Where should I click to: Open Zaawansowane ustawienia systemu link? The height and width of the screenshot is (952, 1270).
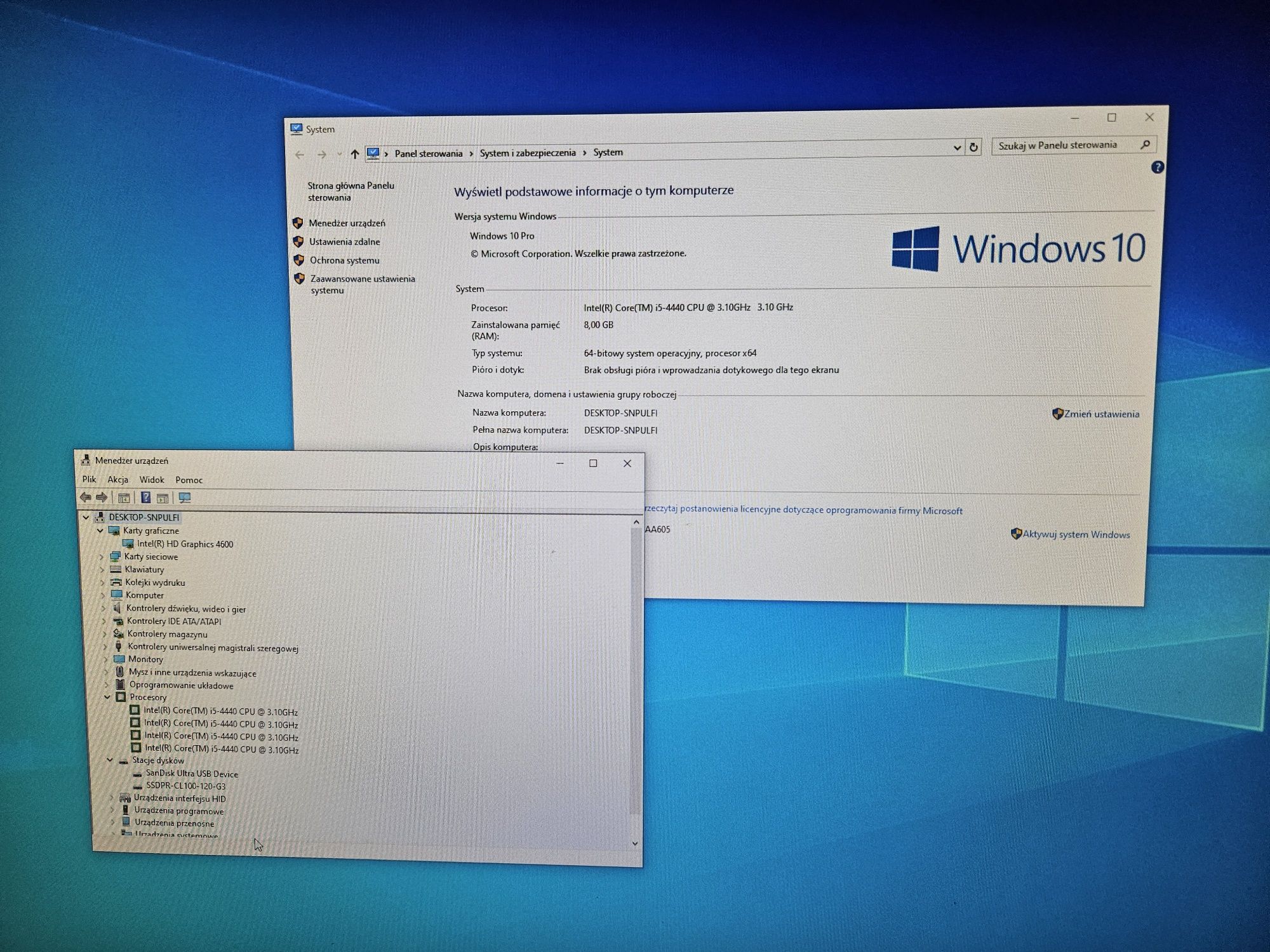362,284
